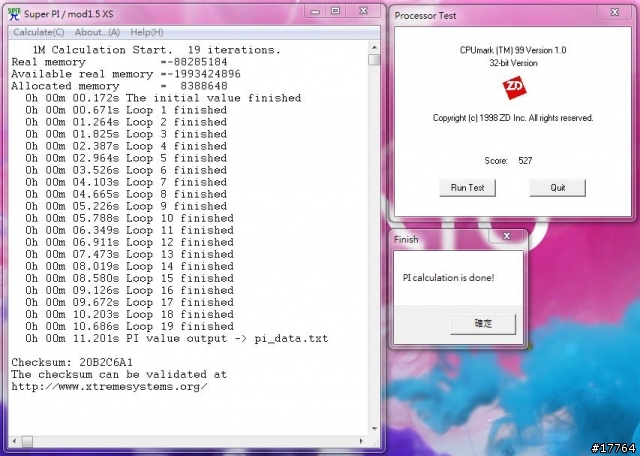Click the vertical scrollbar up arrow
Screen dimensions: 640x456
374,48
